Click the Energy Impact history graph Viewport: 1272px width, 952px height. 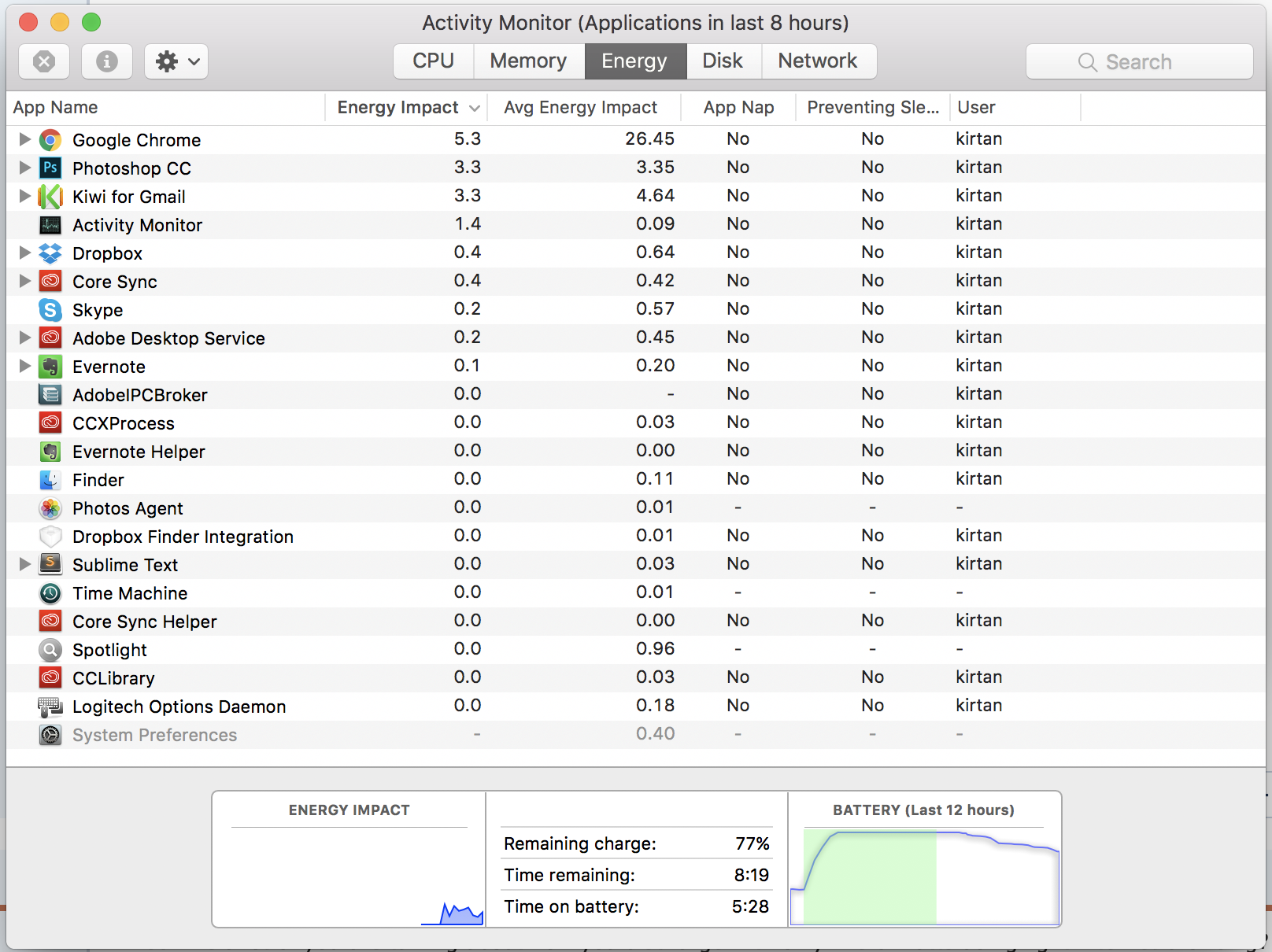tap(349, 876)
